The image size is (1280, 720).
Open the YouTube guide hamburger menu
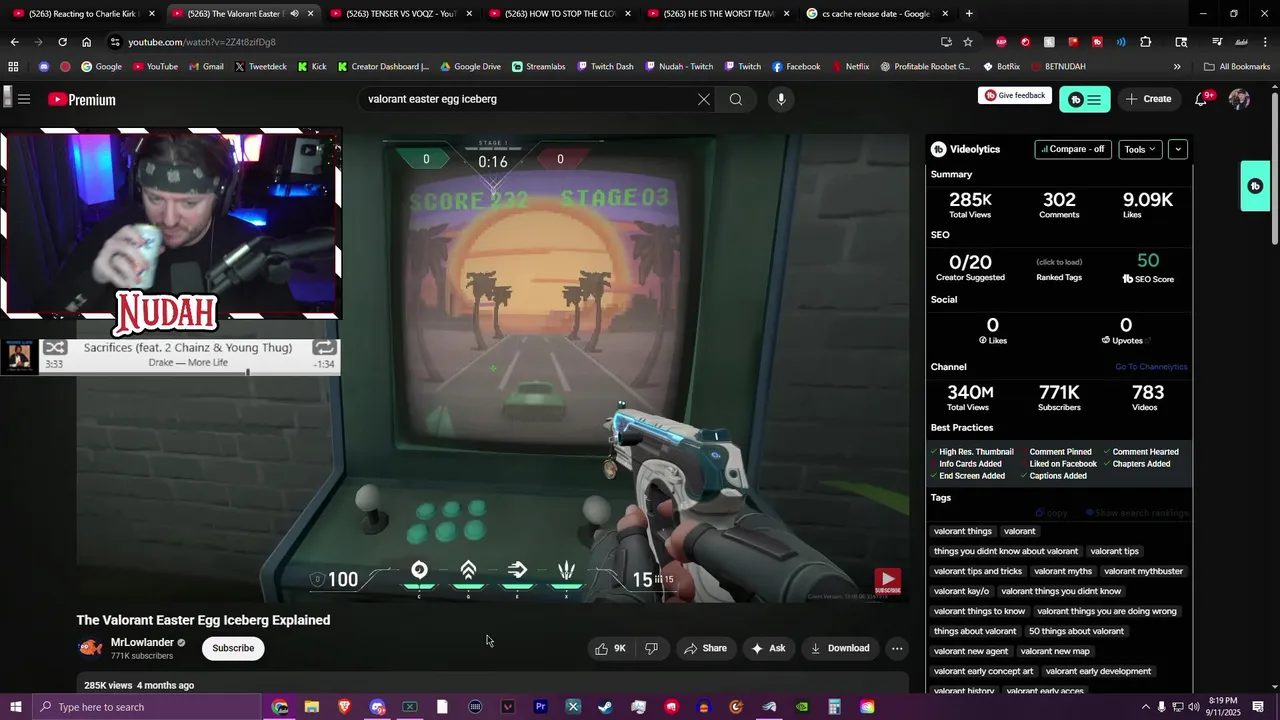pos(24,99)
